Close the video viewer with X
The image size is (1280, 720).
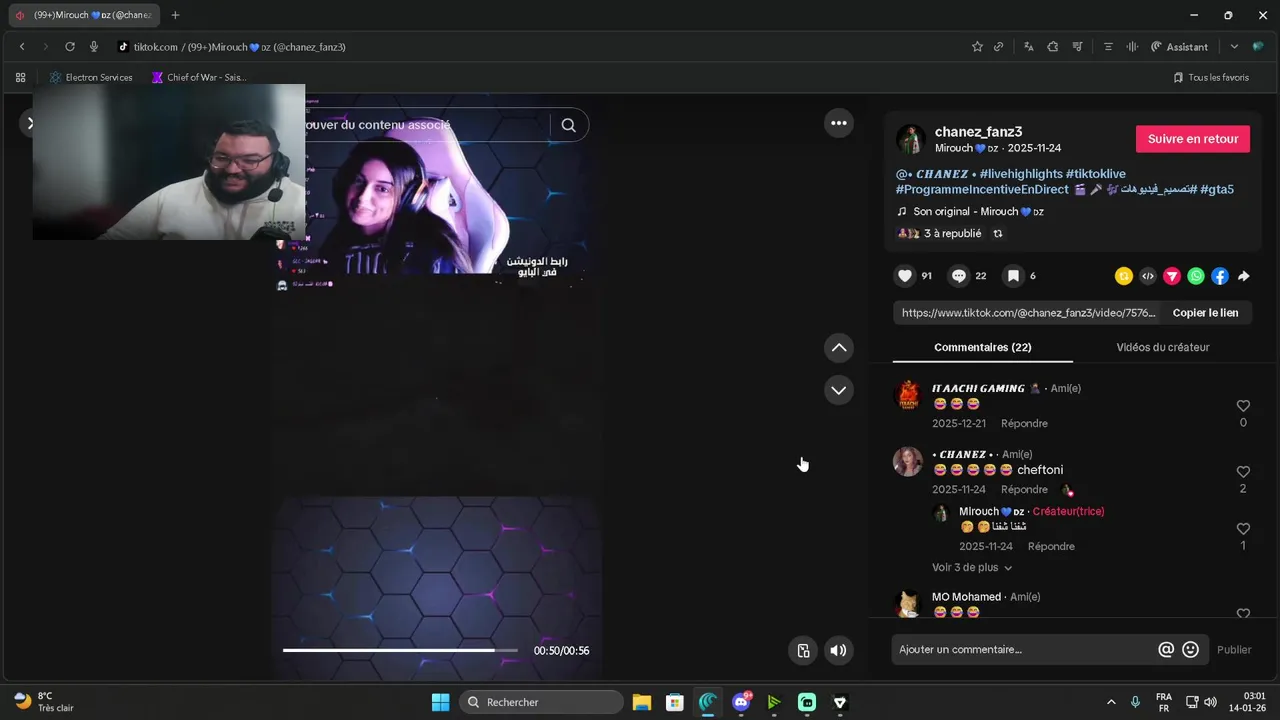pos(30,123)
